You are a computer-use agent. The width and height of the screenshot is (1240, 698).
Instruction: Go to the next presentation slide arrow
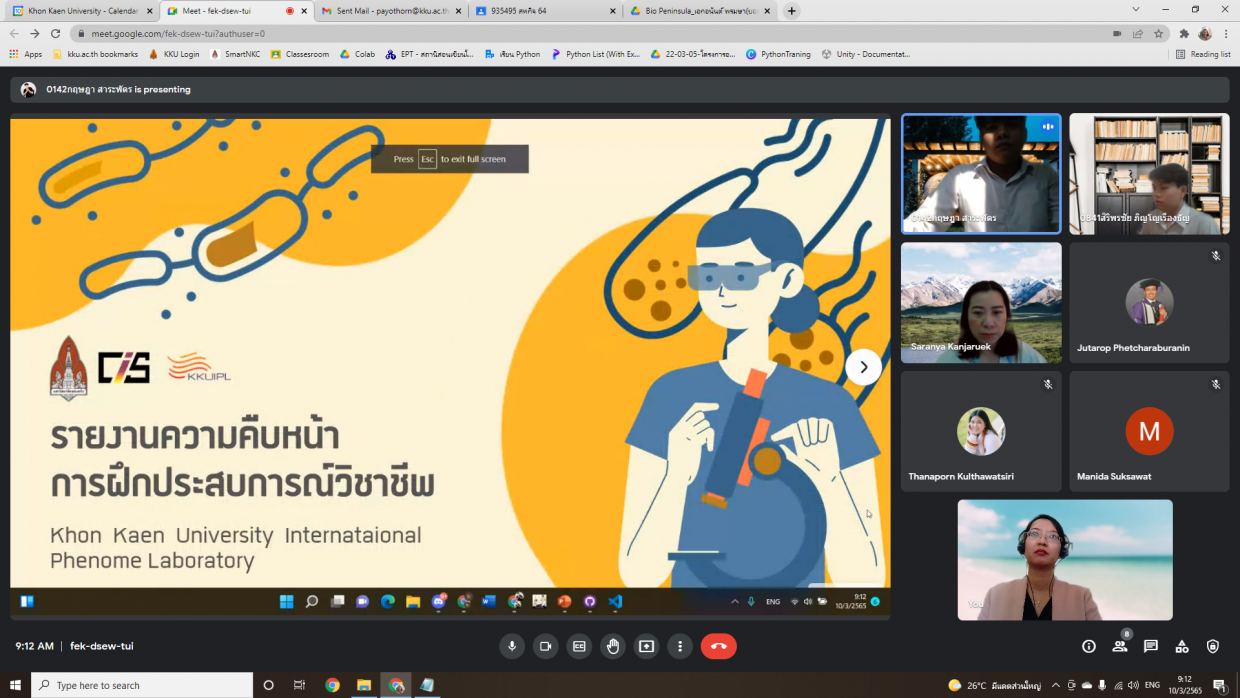point(863,367)
